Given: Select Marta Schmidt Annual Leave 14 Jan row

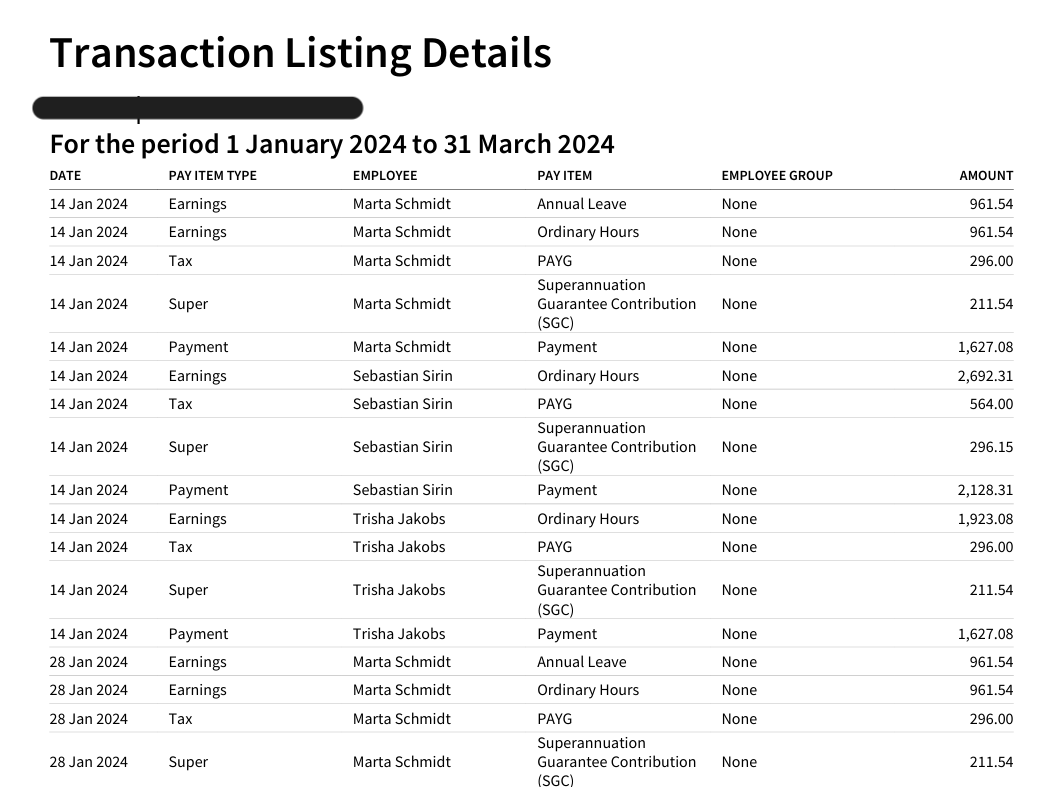Looking at the screenshot, I should pos(531,204).
